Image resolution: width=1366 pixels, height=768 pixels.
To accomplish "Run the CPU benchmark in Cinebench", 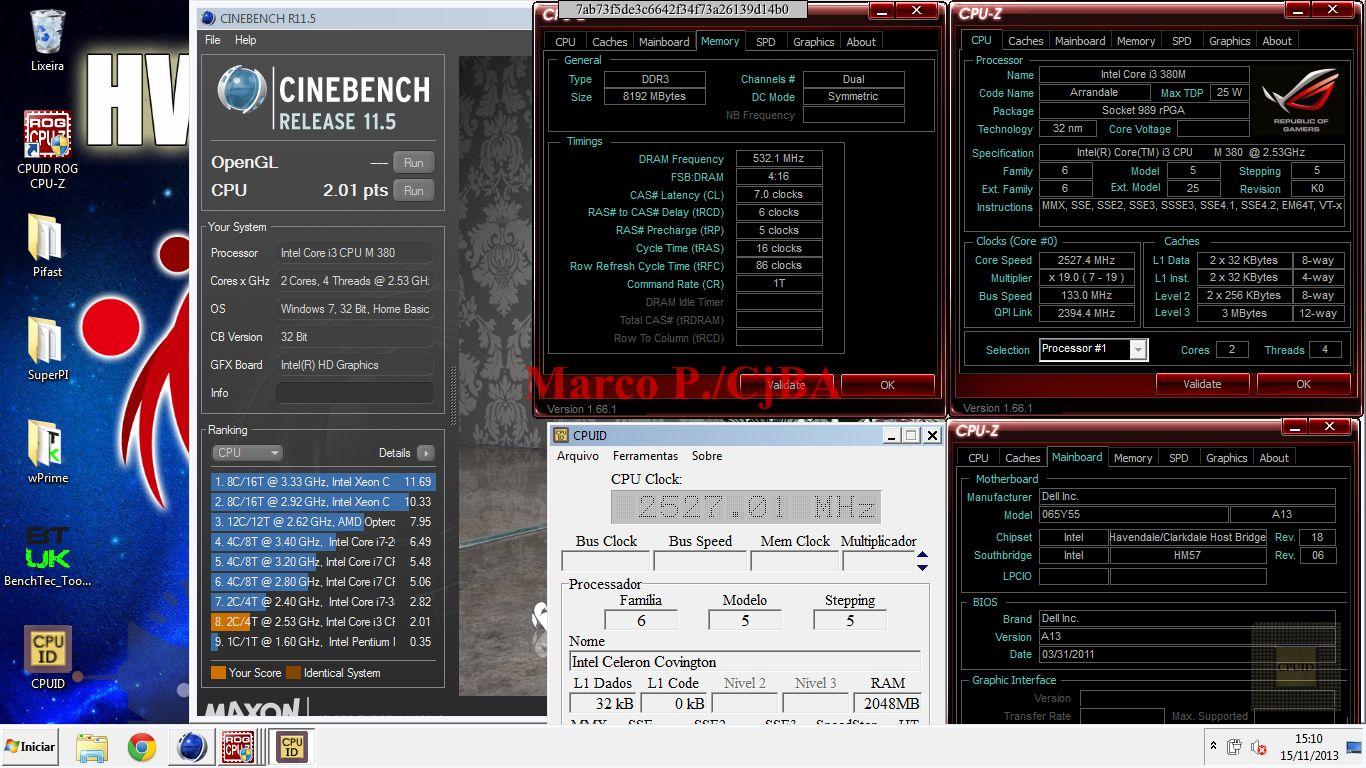I will (x=413, y=190).
